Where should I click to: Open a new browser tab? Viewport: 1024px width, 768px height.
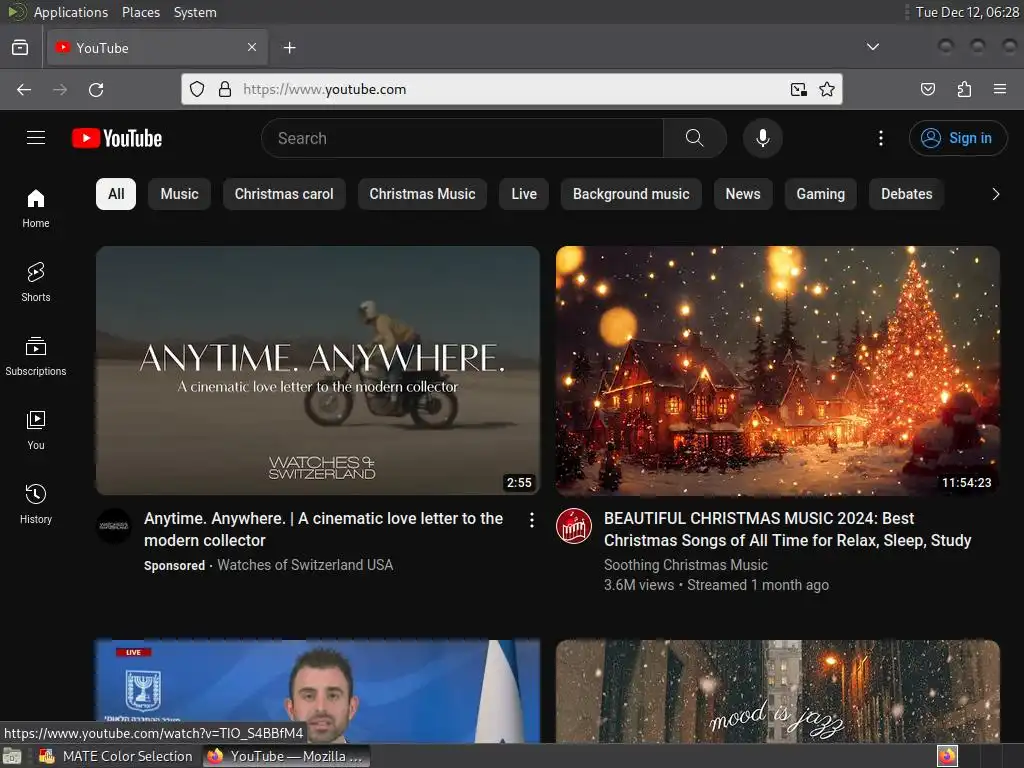click(x=289, y=48)
